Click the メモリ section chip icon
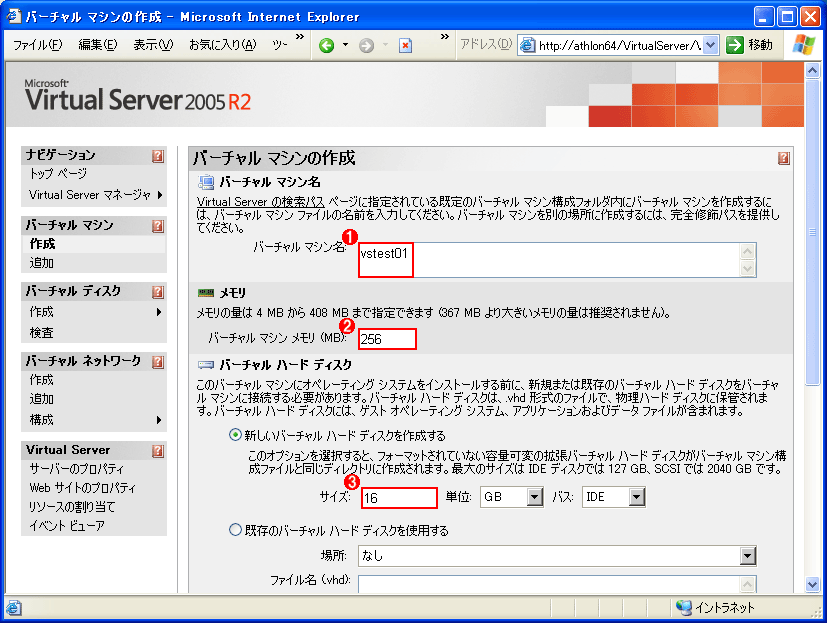 [206, 293]
